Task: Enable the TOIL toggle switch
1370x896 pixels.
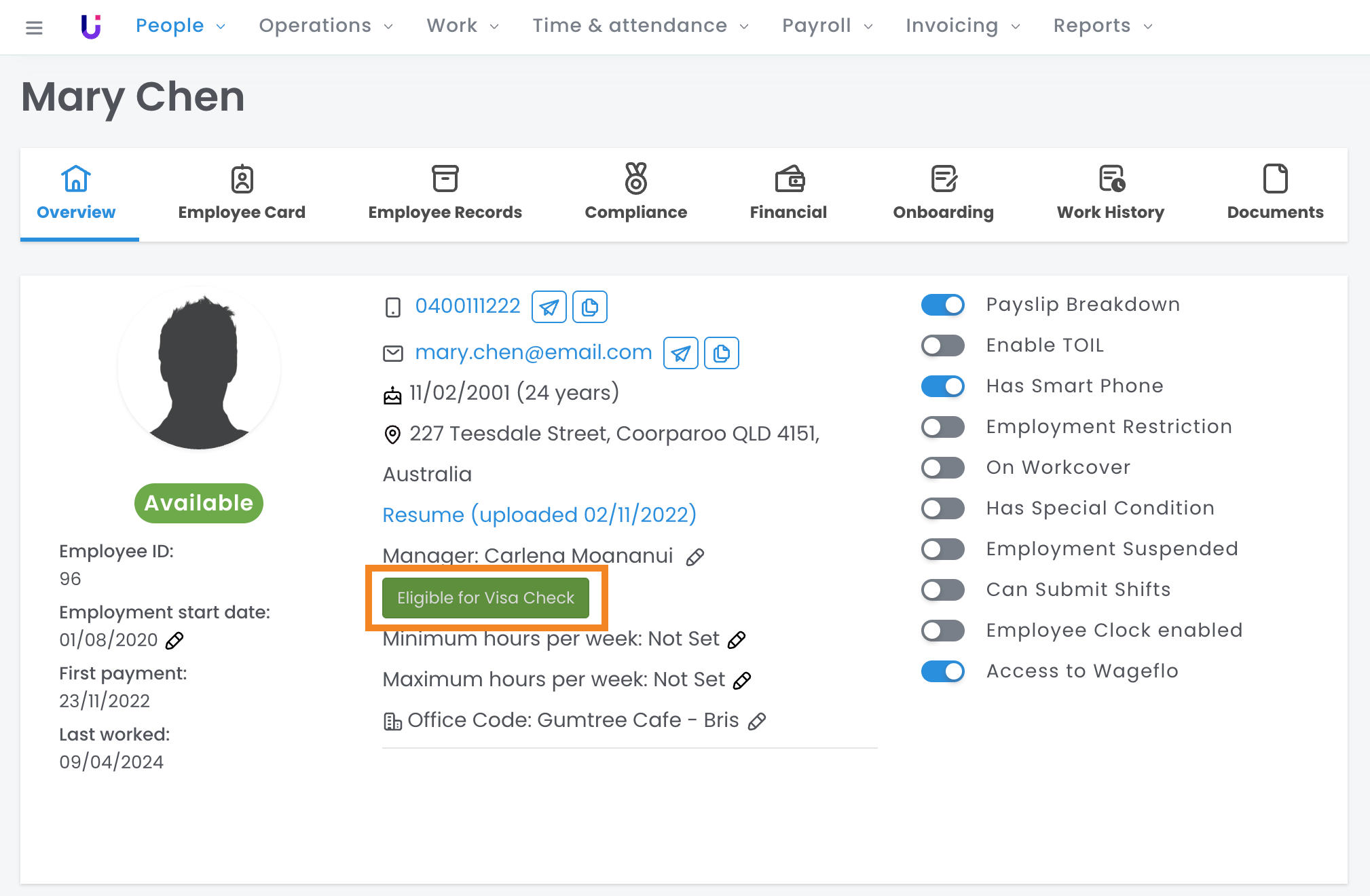Action: point(942,346)
